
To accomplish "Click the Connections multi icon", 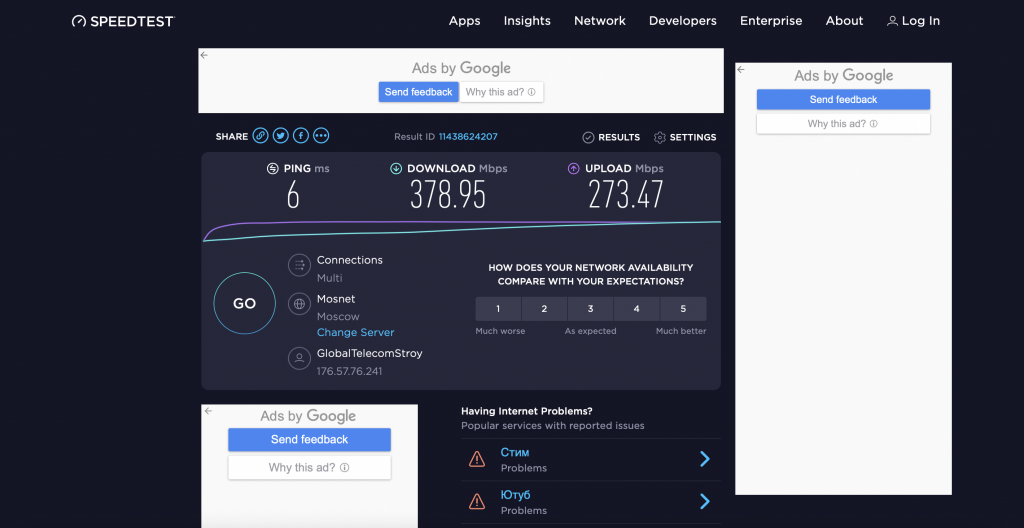I will [299, 265].
